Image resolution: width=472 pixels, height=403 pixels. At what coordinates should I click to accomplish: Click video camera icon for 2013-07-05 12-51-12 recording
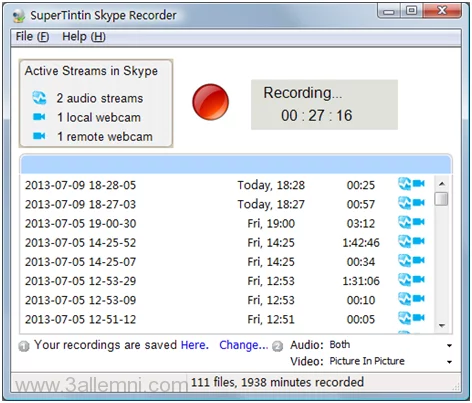(419, 317)
